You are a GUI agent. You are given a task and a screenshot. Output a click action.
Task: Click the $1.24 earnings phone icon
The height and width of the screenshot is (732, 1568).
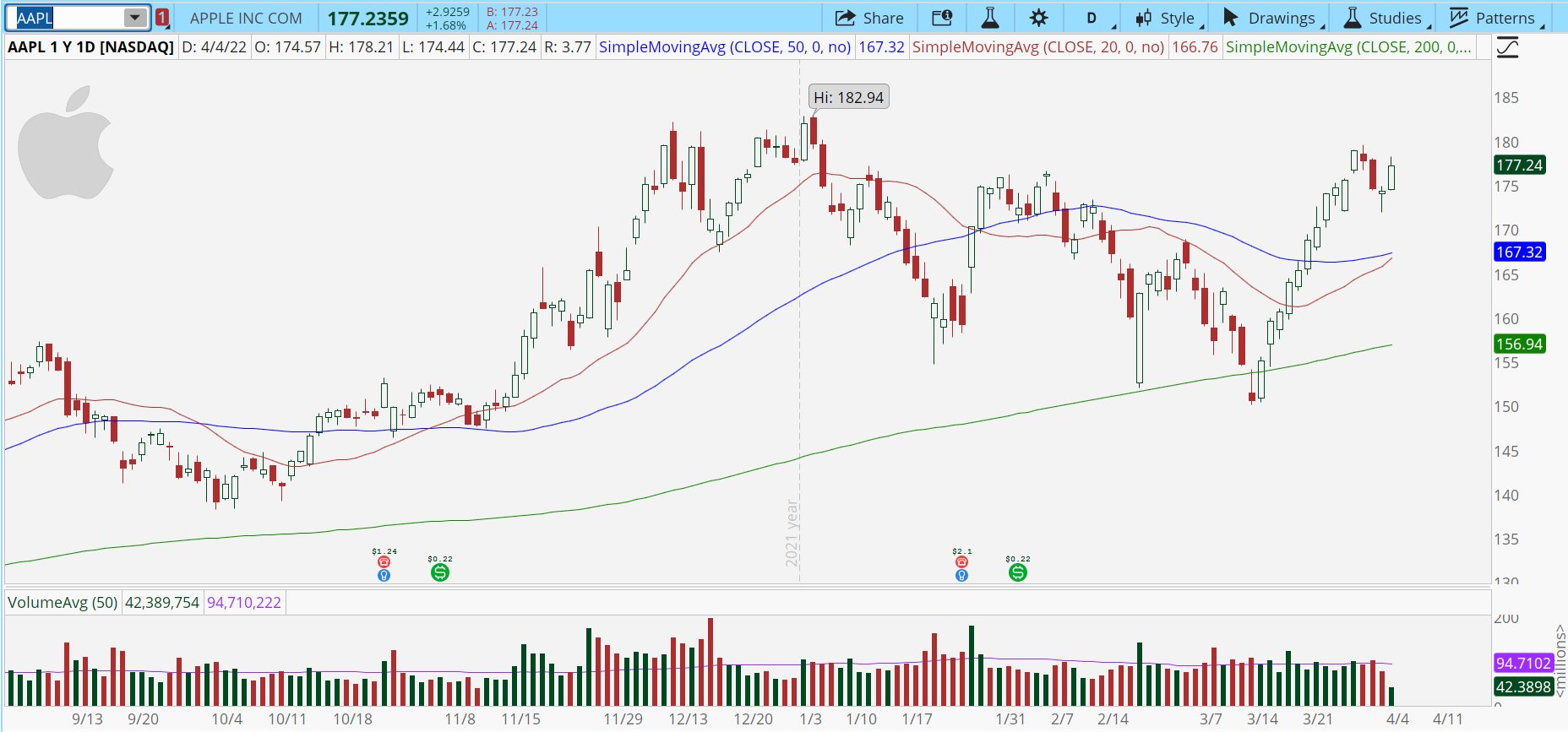(x=384, y=561)
